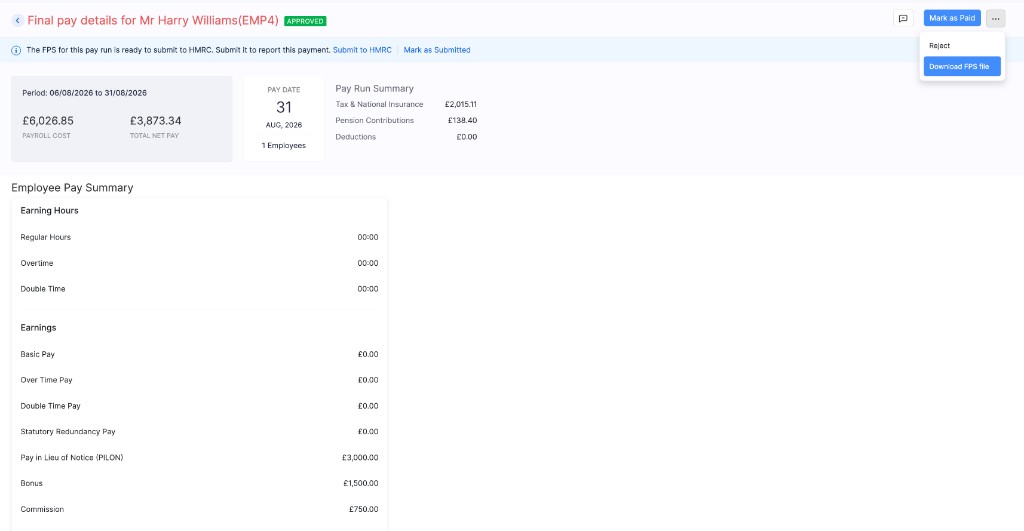Open the three-dots more options menu
The height and width of the screenshot is (531, 1024).
point(995,18)
